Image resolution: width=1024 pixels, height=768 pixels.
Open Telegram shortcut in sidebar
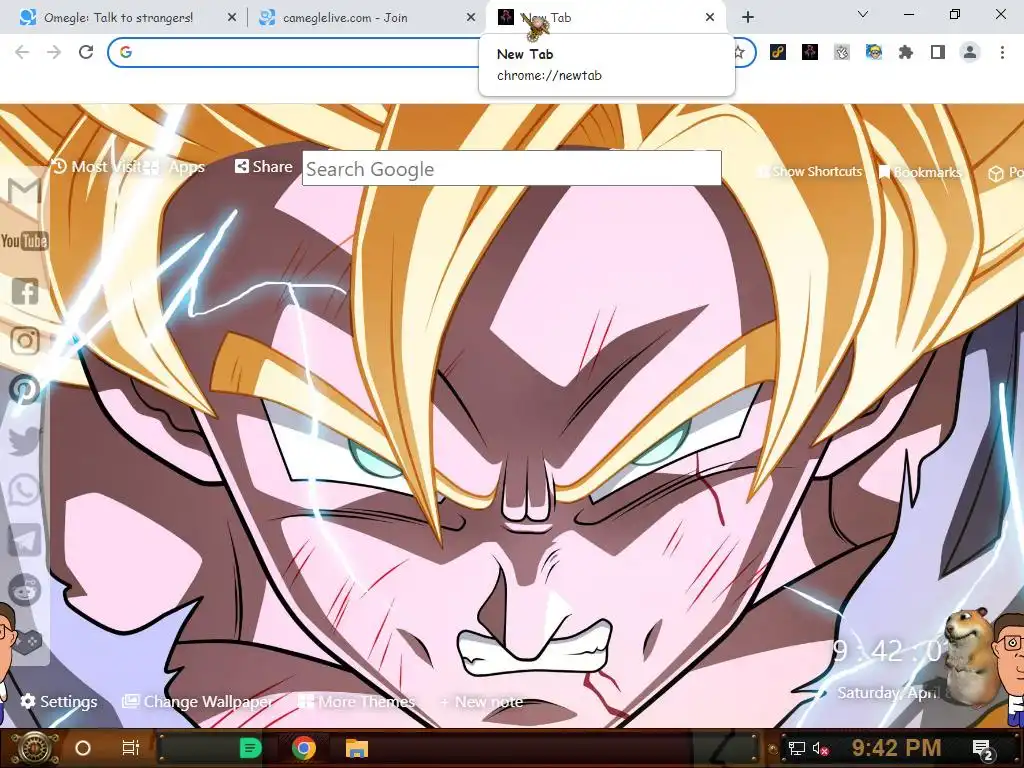[25, 540]
